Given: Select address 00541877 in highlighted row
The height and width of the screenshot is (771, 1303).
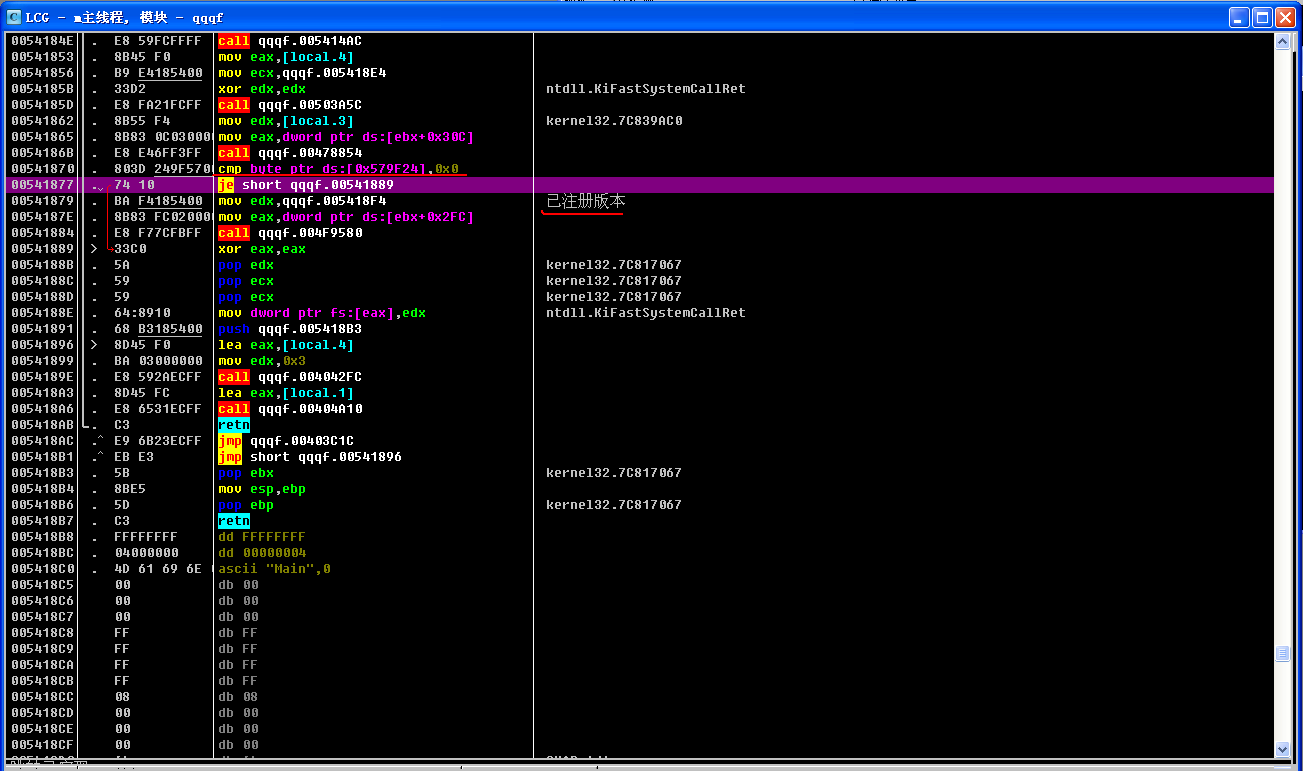Looking at the screenshot, I should point(43,185).
